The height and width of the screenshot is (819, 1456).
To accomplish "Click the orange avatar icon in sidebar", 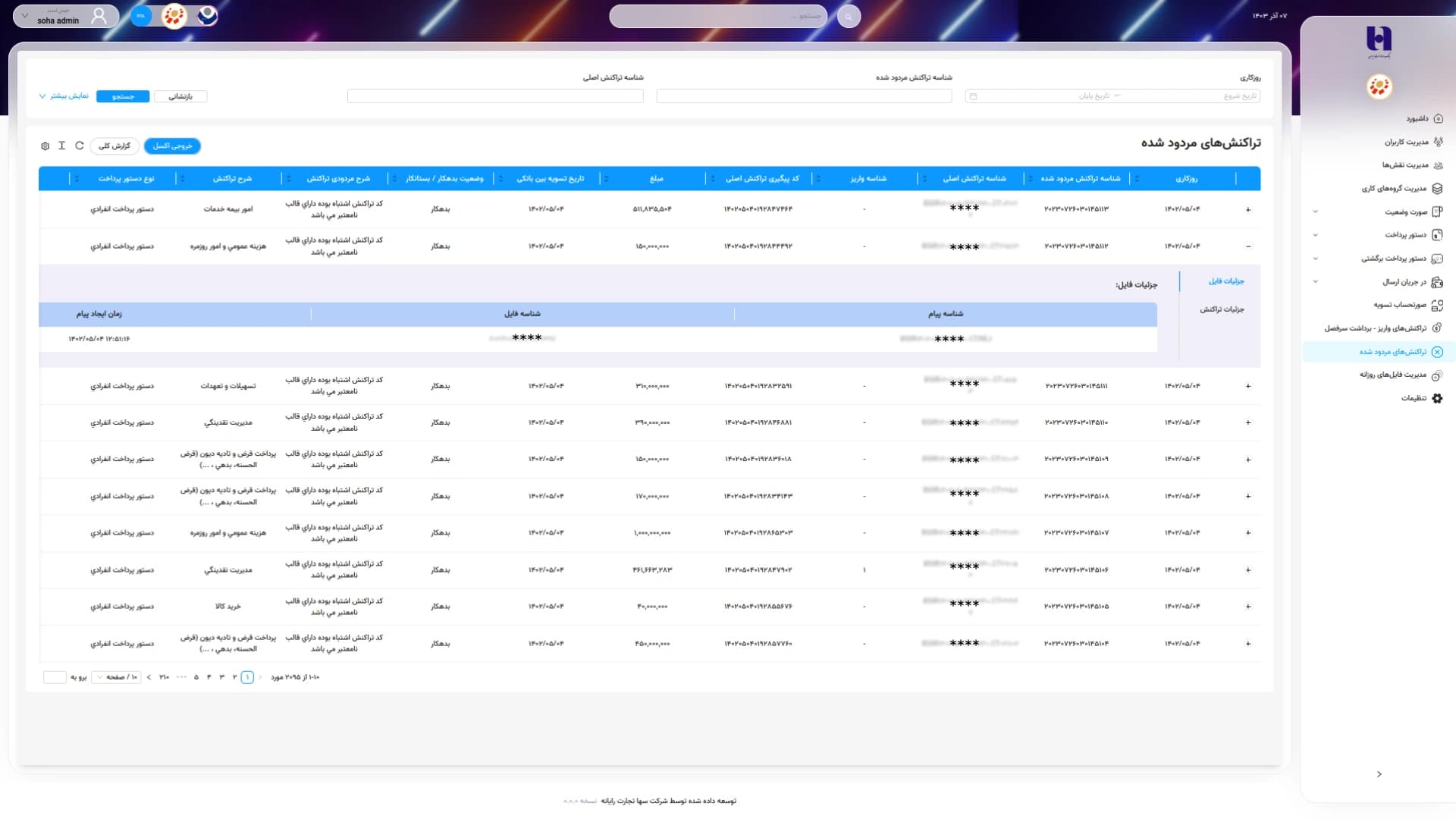I will click(x=1379, y=86).
